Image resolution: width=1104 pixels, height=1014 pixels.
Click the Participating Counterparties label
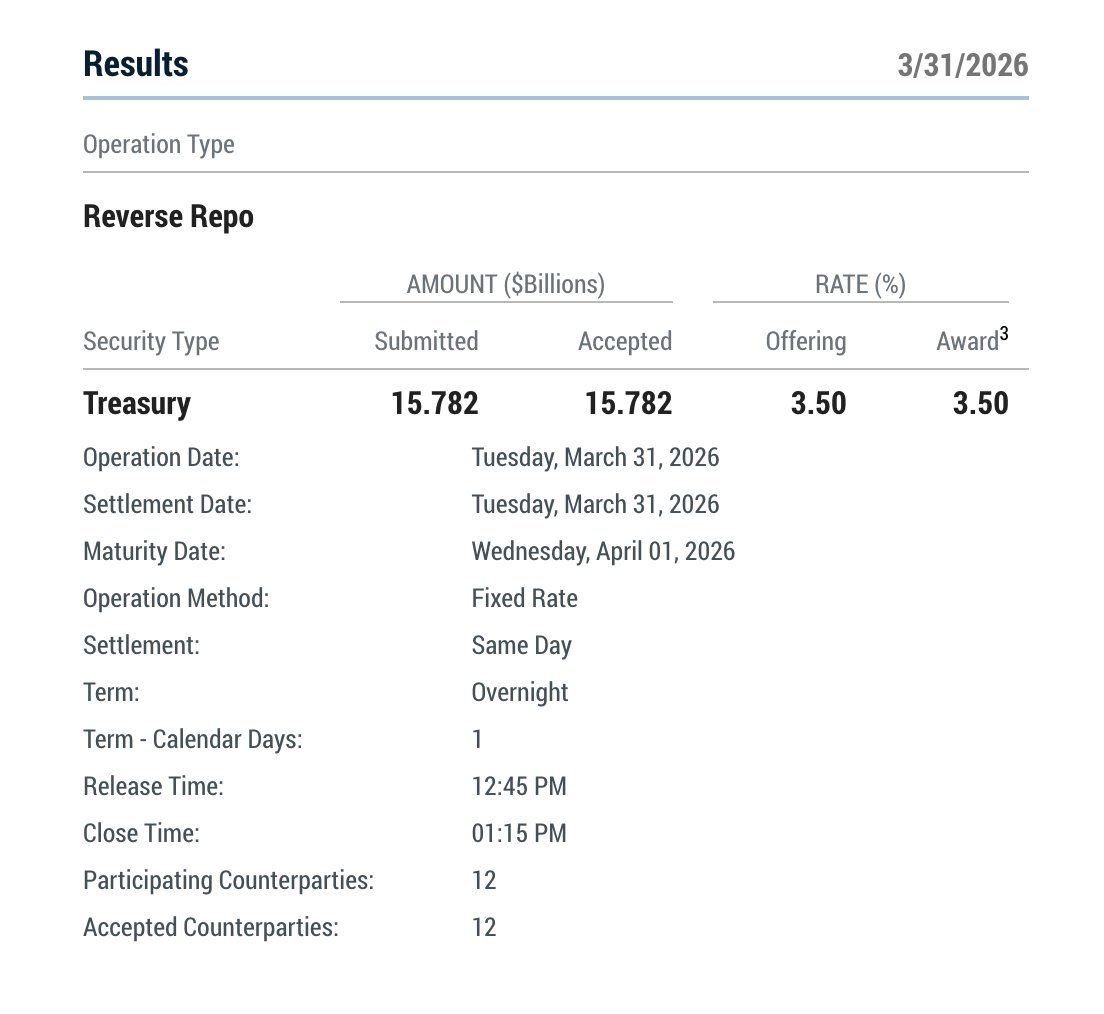(x=228, y=881)
